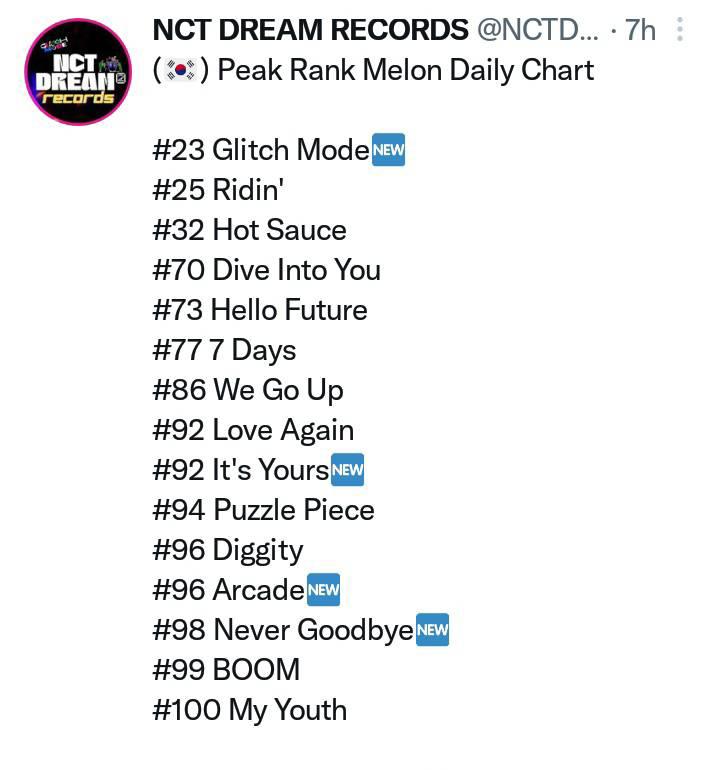Open the NCT DREAM records profile avatar
This screenshot has height=770, width=718.
point(78,72)
